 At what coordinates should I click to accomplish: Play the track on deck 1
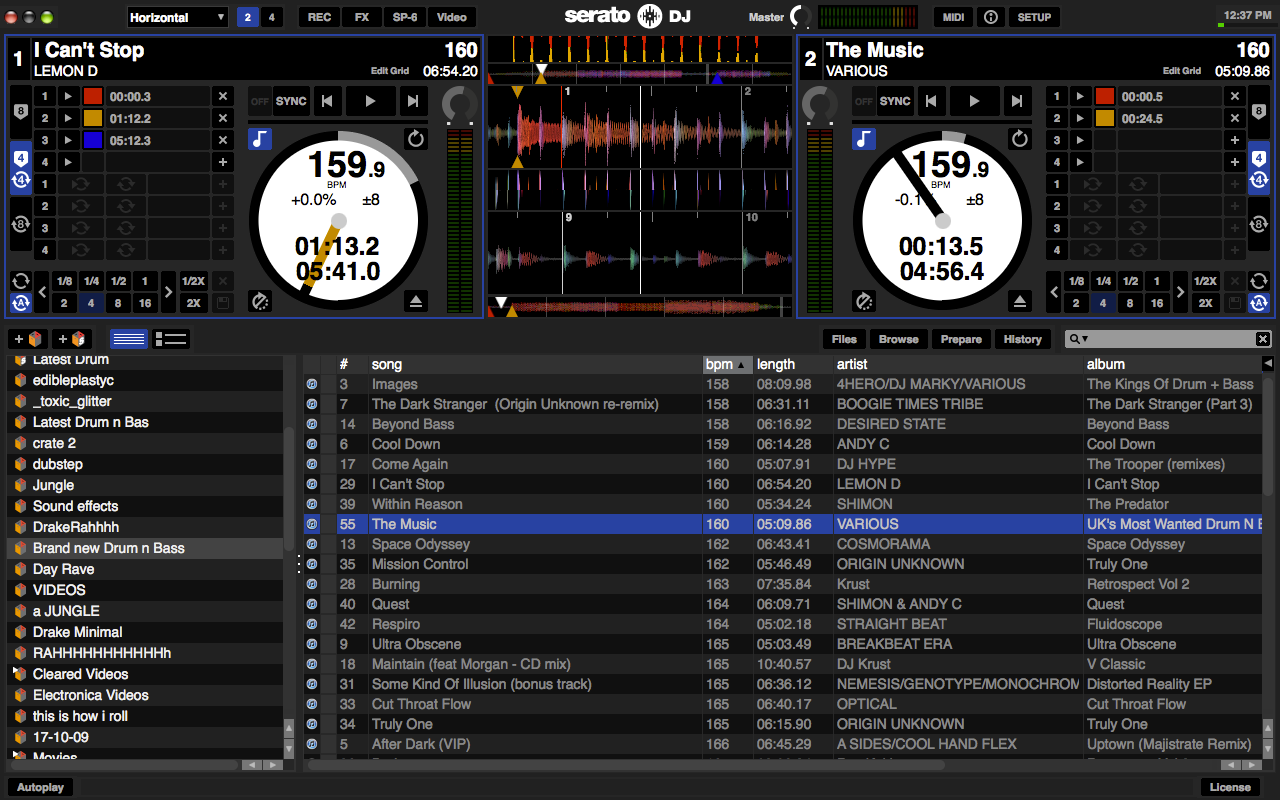[370, 101]
